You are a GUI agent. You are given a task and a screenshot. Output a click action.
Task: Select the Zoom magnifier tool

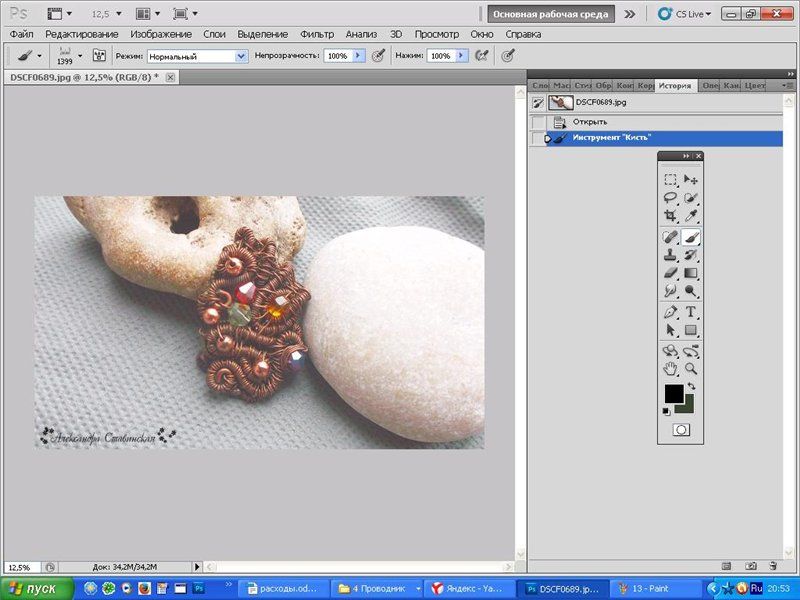point(691,368)
